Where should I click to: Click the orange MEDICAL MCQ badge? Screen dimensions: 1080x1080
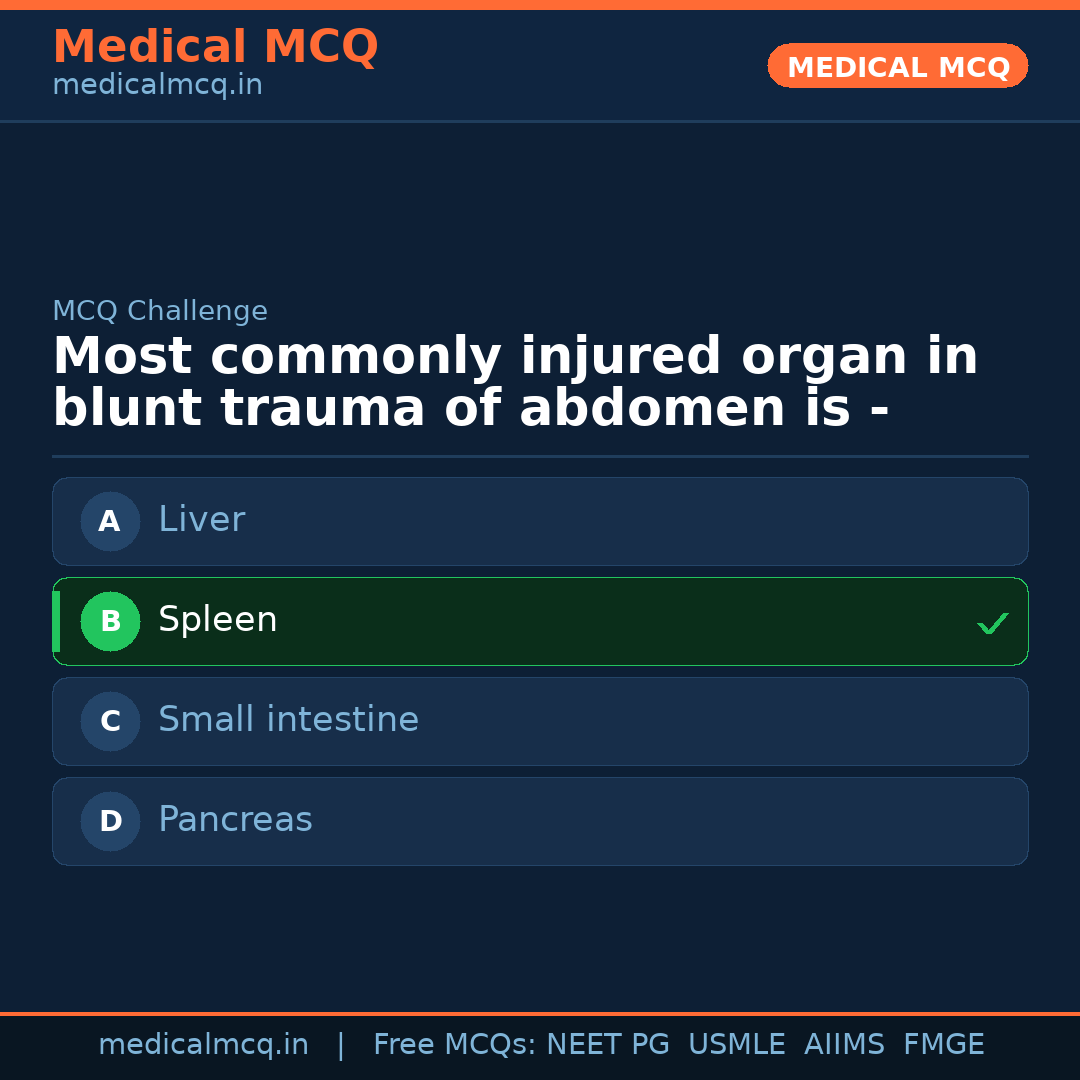897,66
